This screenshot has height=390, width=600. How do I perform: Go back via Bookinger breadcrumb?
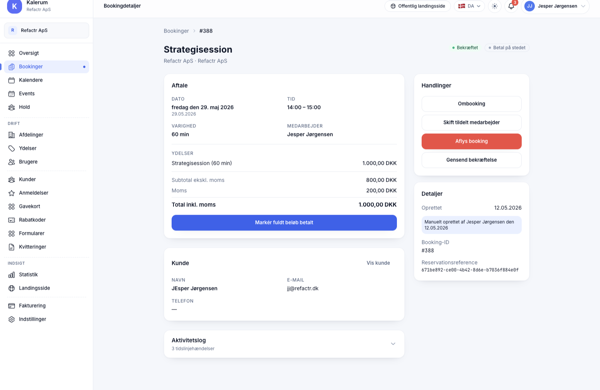[x=176, y=31]
